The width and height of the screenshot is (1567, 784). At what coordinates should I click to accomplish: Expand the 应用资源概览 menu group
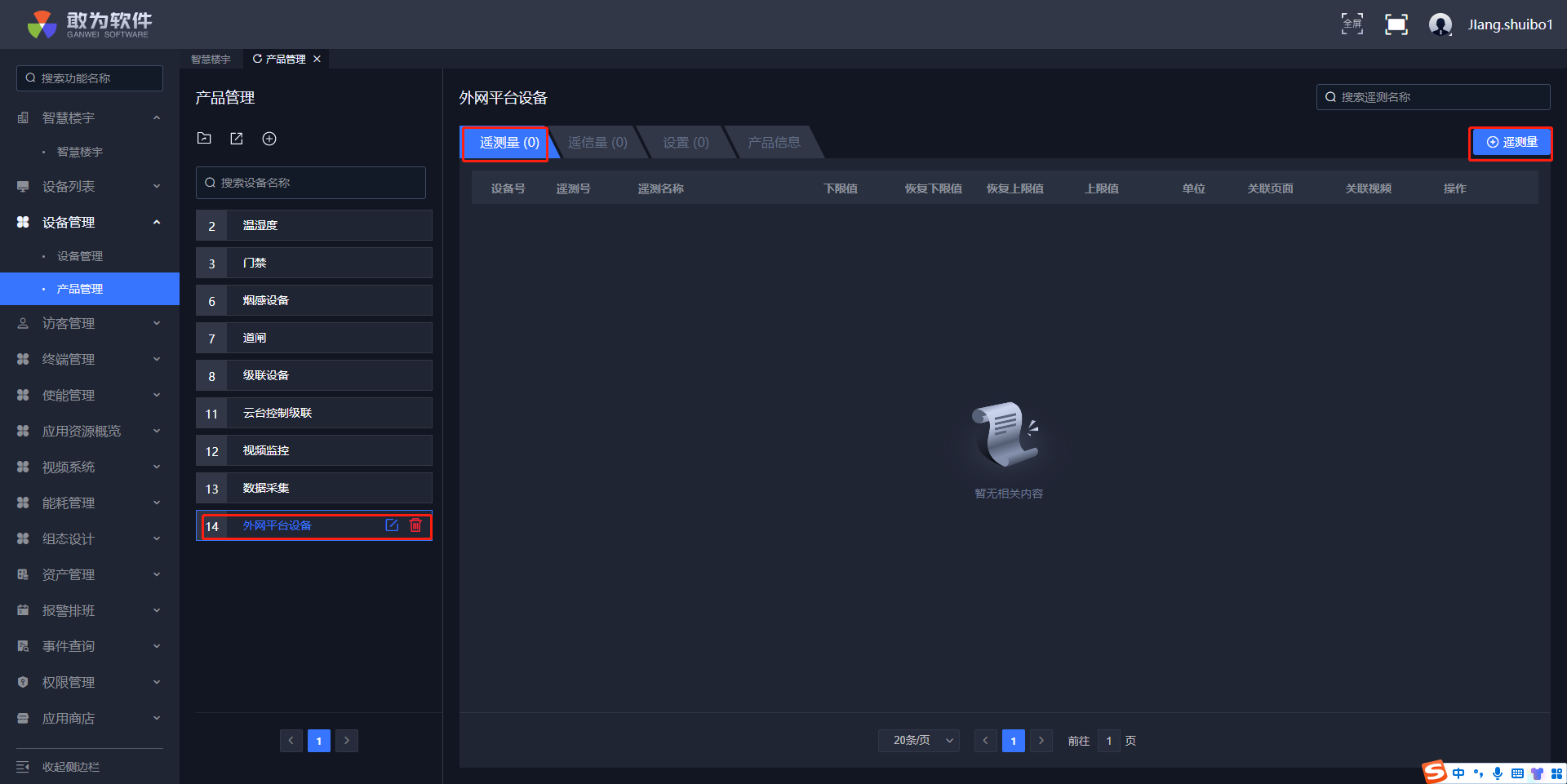point(157,432)
